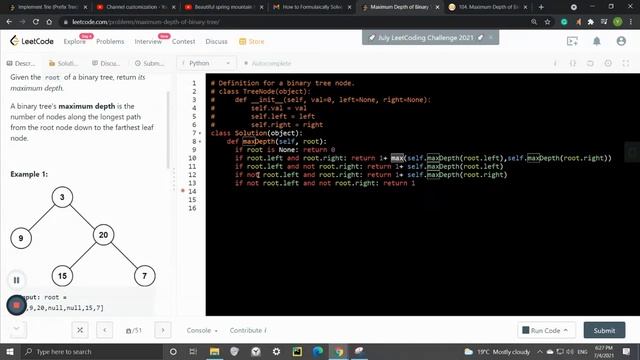Viewport: 640px width, 360px height.
Task: Click the LeetCode logo
Action: click(32, 41)
